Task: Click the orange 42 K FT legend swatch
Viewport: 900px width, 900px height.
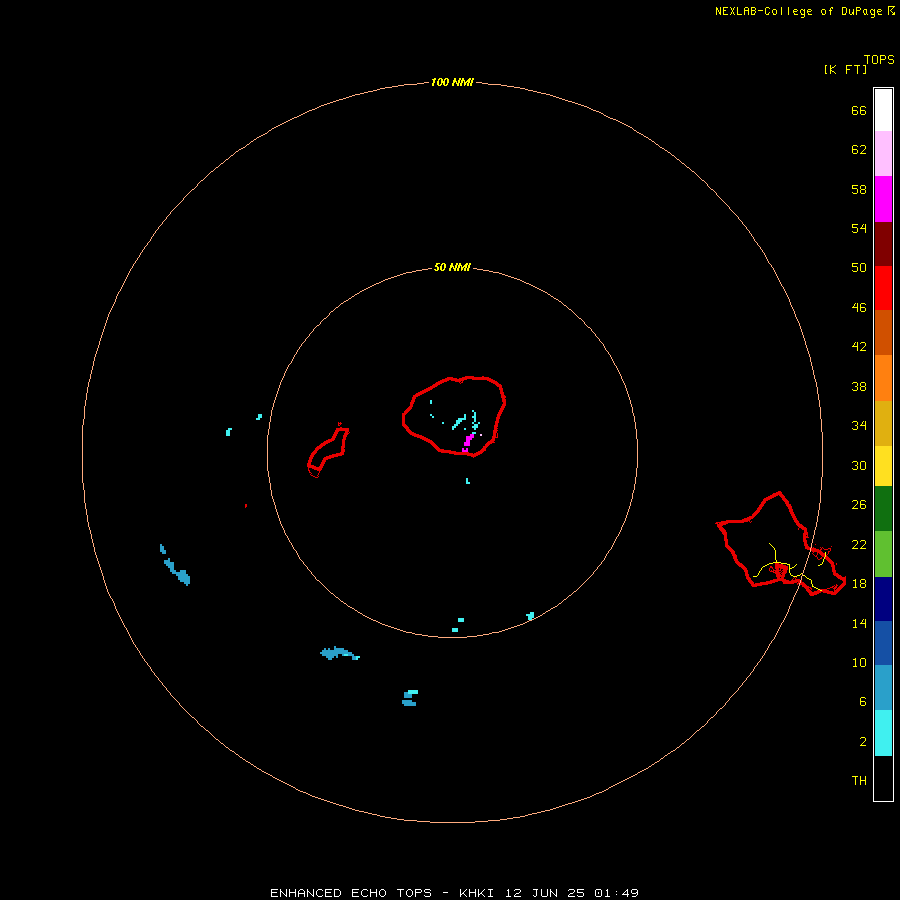Action: [x=883, y=378]
